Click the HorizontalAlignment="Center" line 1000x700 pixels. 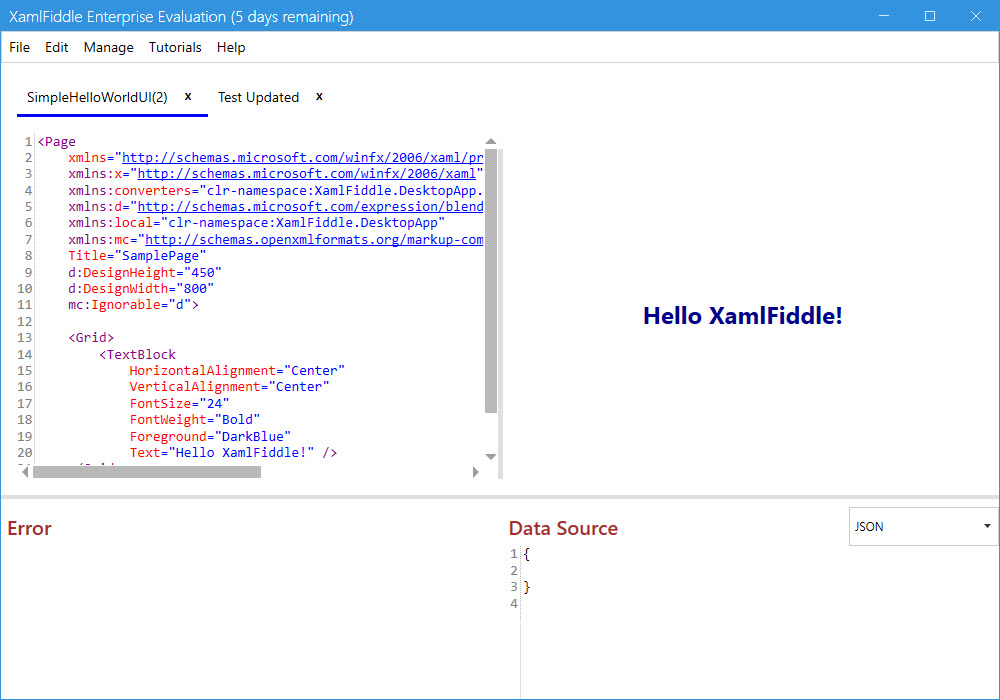pos(237,370)
